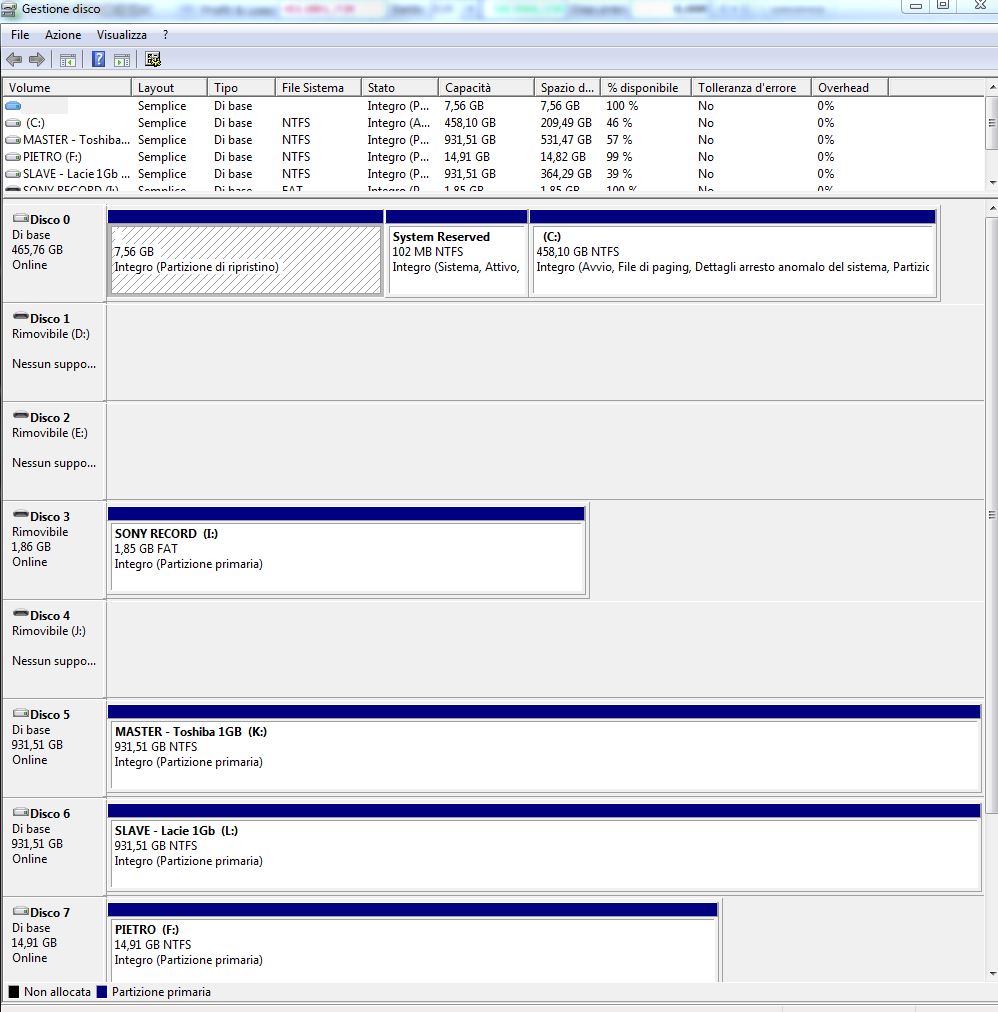Click Rimovibile (D:) label for Disco 1
The image size is (998, 1012).
(x=51, y=334)
